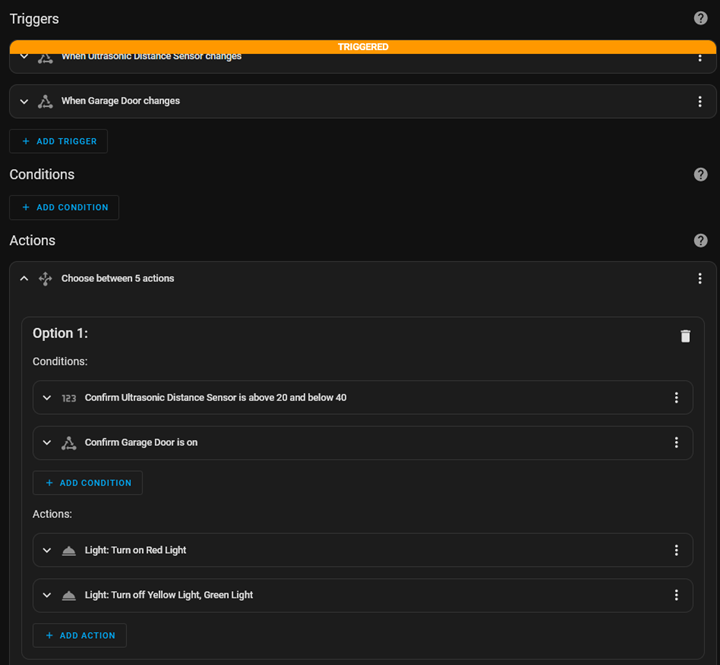720x665 pixels.
Task: Expand Confirm Ultrasonic Distance Sensor condition
Action: pyautogui.click(x=47, y=397)
